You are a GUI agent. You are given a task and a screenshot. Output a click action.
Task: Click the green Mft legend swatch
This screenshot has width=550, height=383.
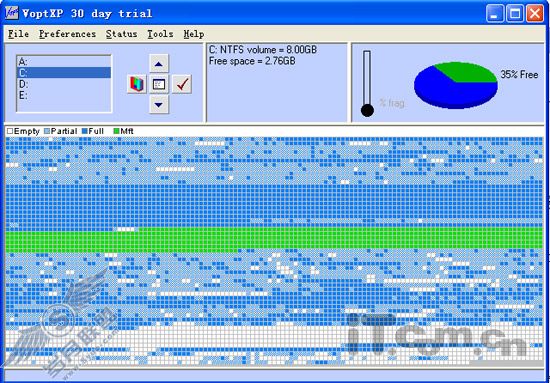pyautogui.click(x=116, y=132)
